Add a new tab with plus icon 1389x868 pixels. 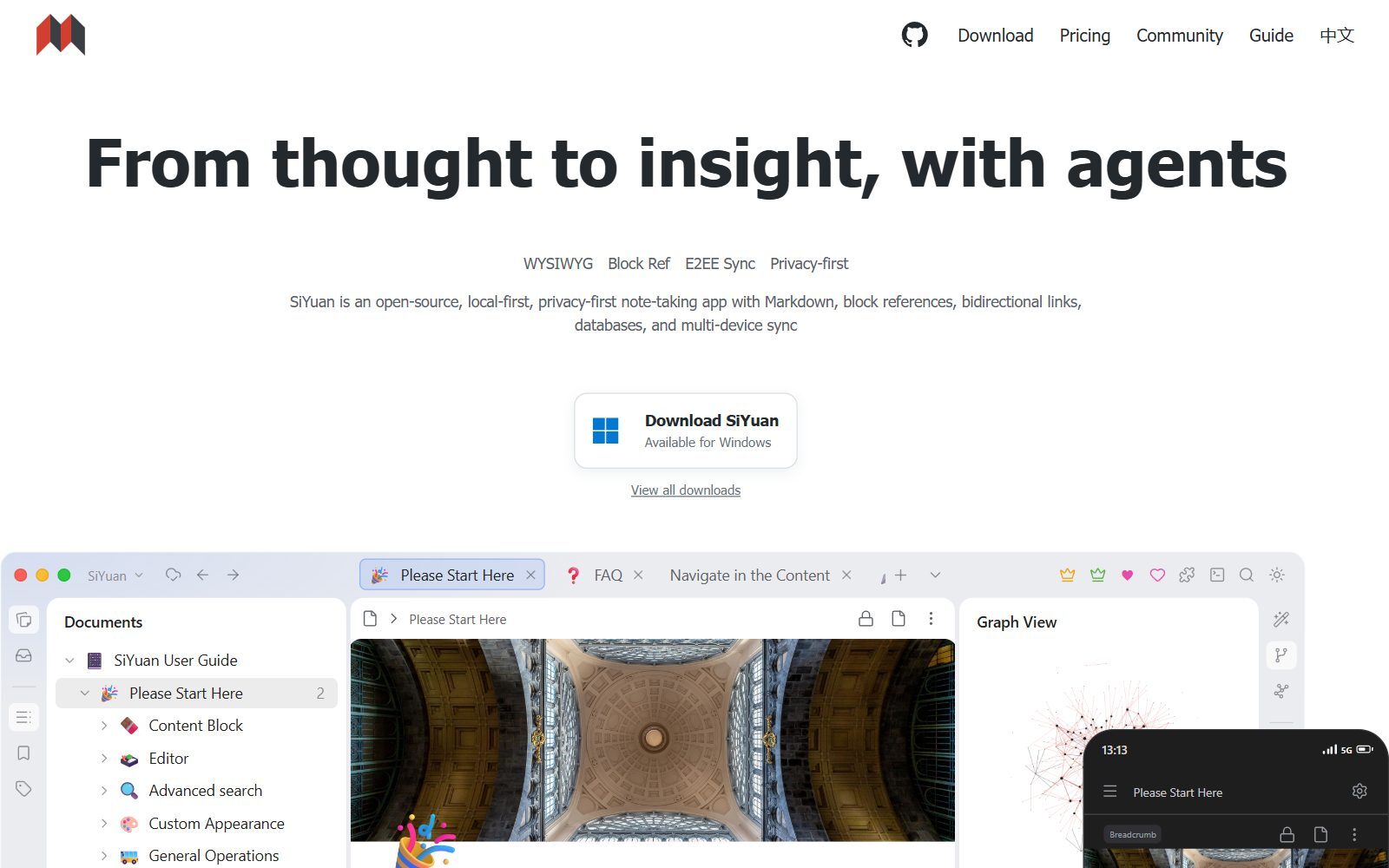(x=900, y=575)
